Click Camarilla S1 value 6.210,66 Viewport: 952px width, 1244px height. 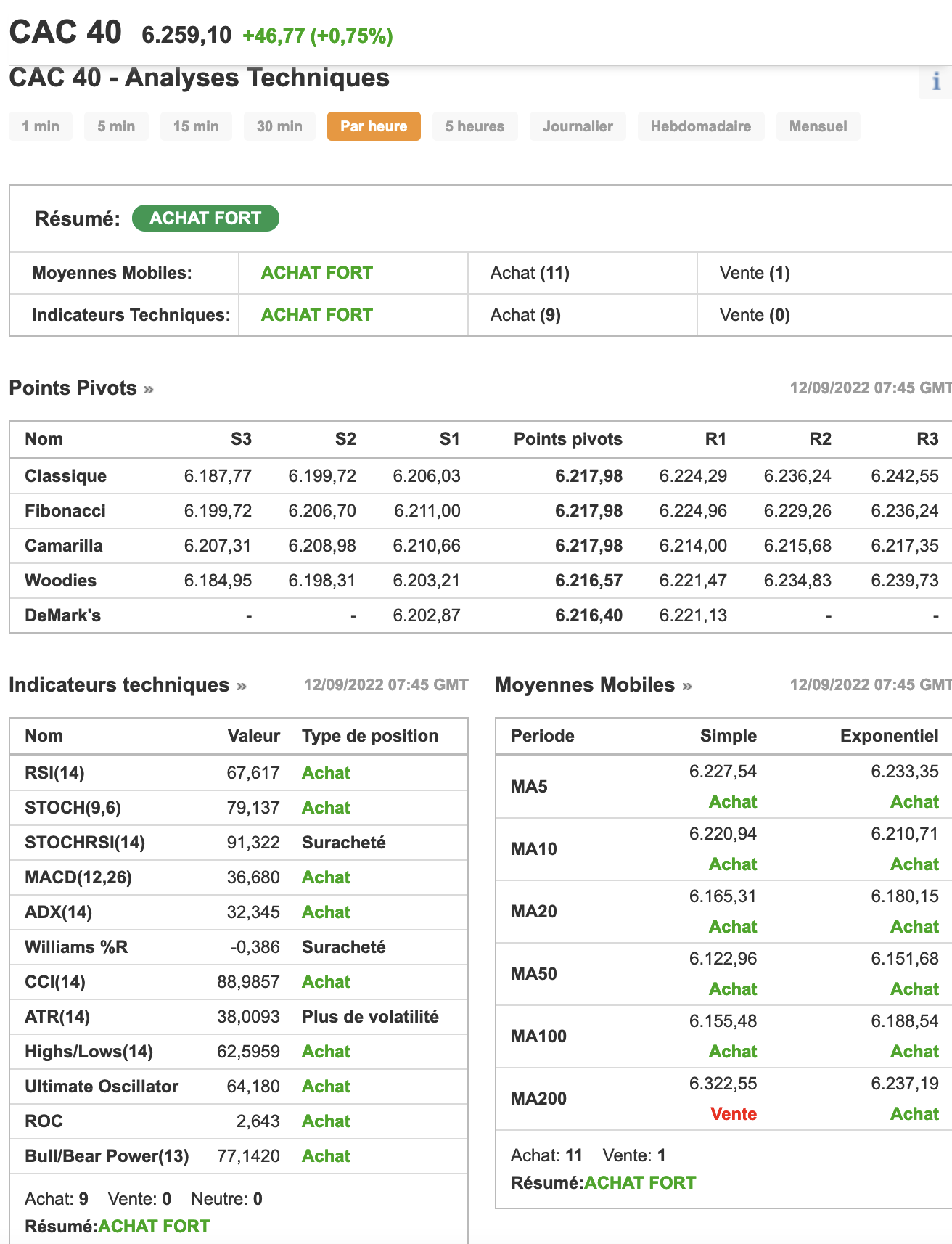[x=427, y=546]
